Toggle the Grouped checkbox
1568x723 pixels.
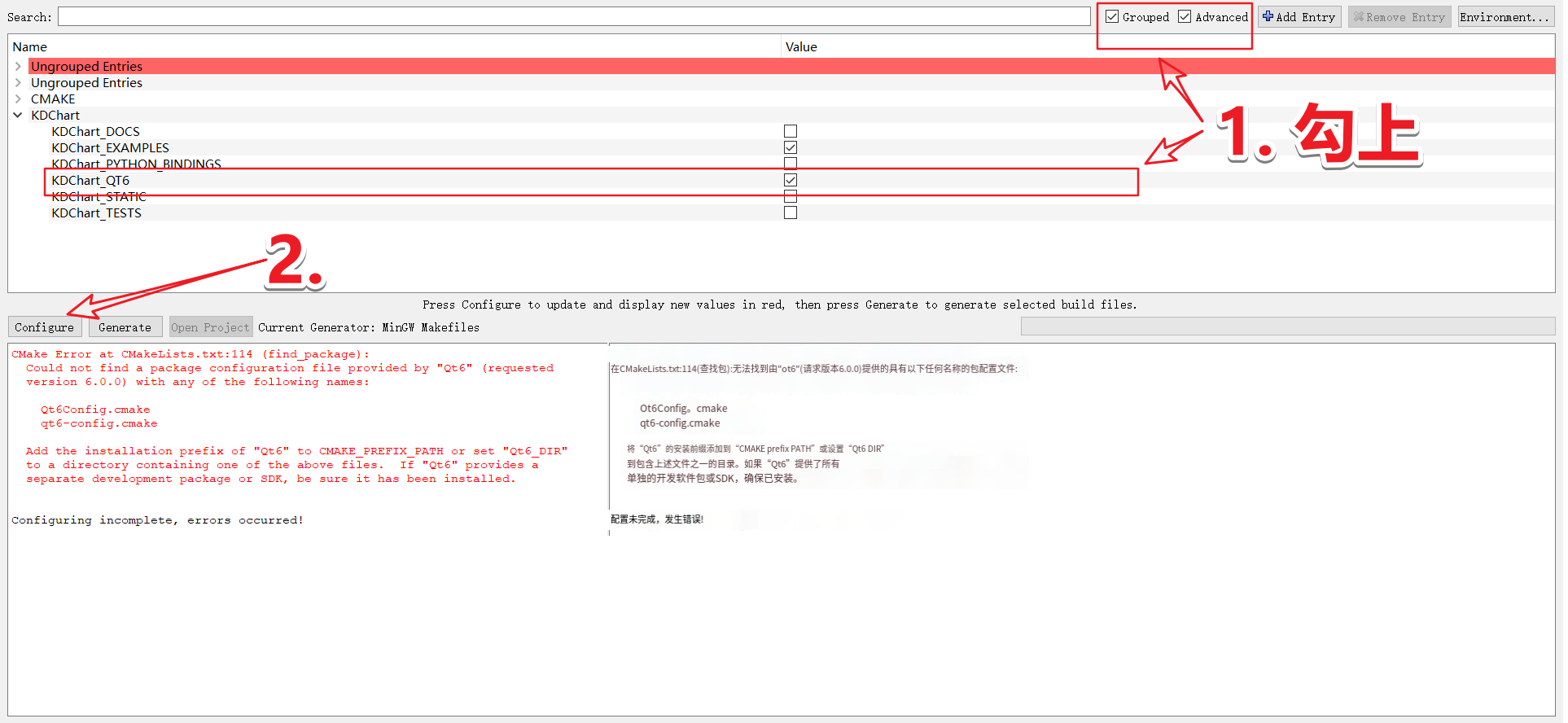pos(1112,16)
